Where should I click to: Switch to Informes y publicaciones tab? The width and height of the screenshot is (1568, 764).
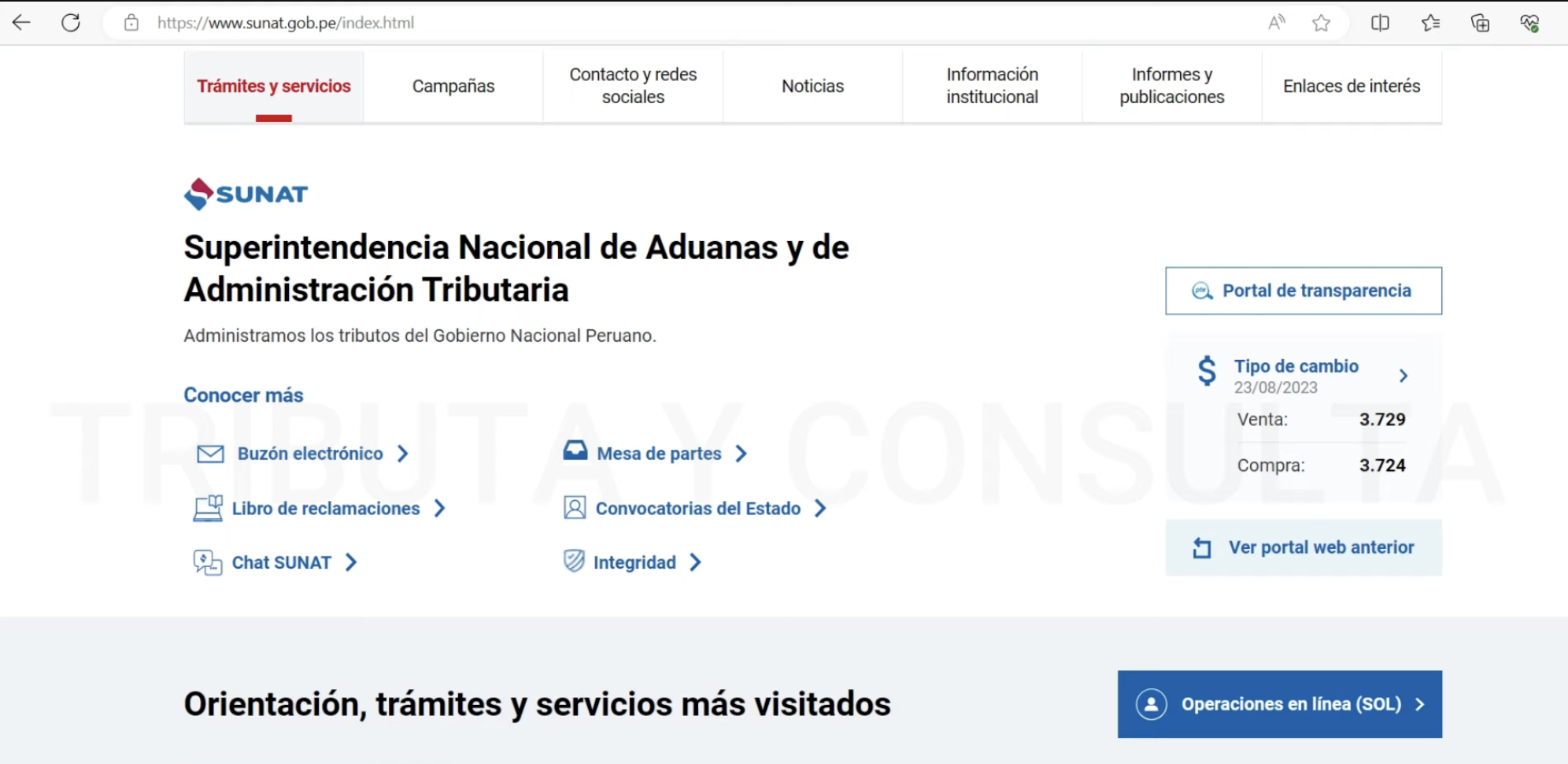(1172, 87)
